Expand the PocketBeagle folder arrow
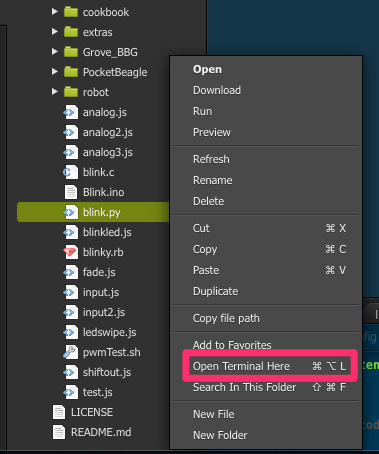The width and height of the screenshot is (379, 454). point(55,72)
